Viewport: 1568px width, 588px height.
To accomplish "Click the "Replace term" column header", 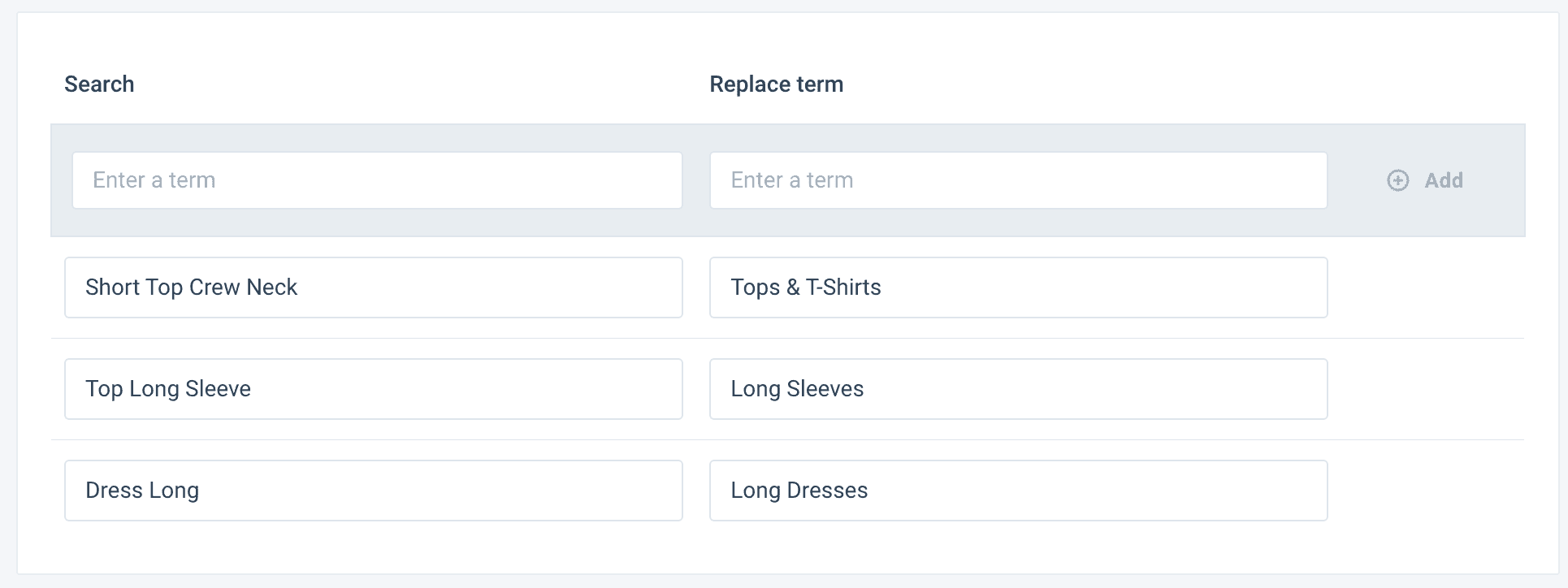I will [776, 84].
